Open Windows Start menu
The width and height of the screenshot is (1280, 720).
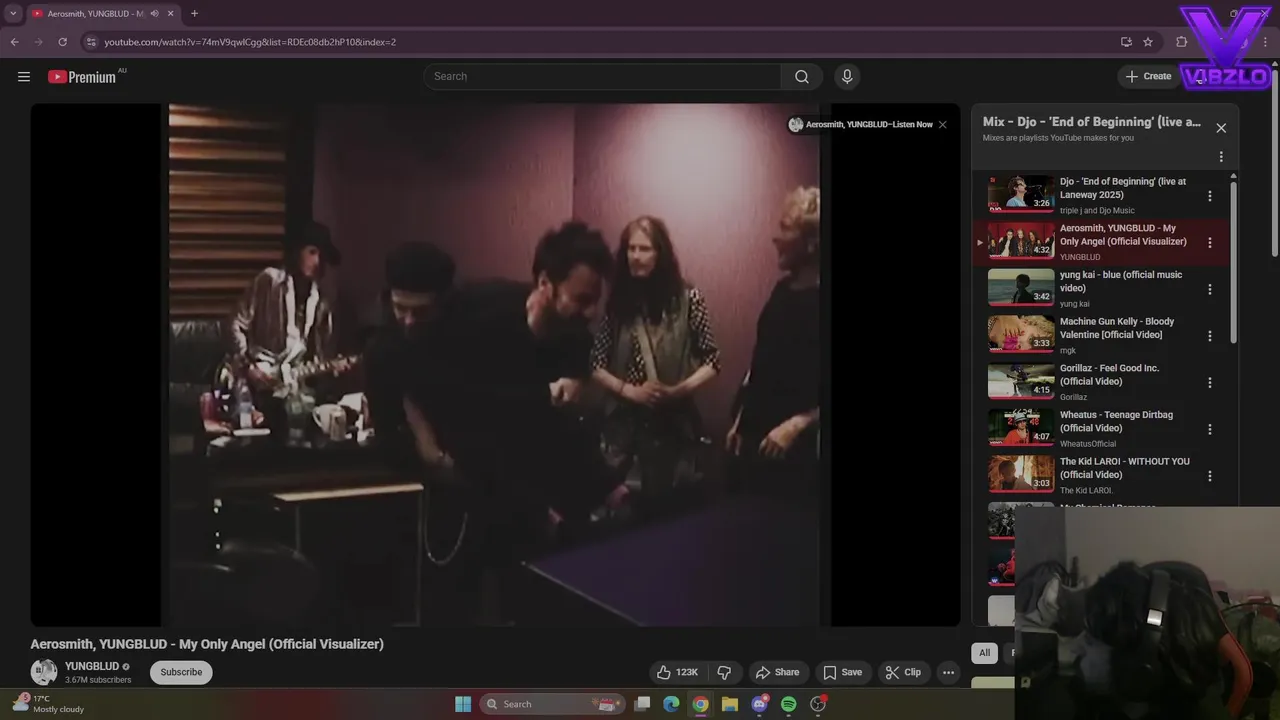(x=463, y=704)
